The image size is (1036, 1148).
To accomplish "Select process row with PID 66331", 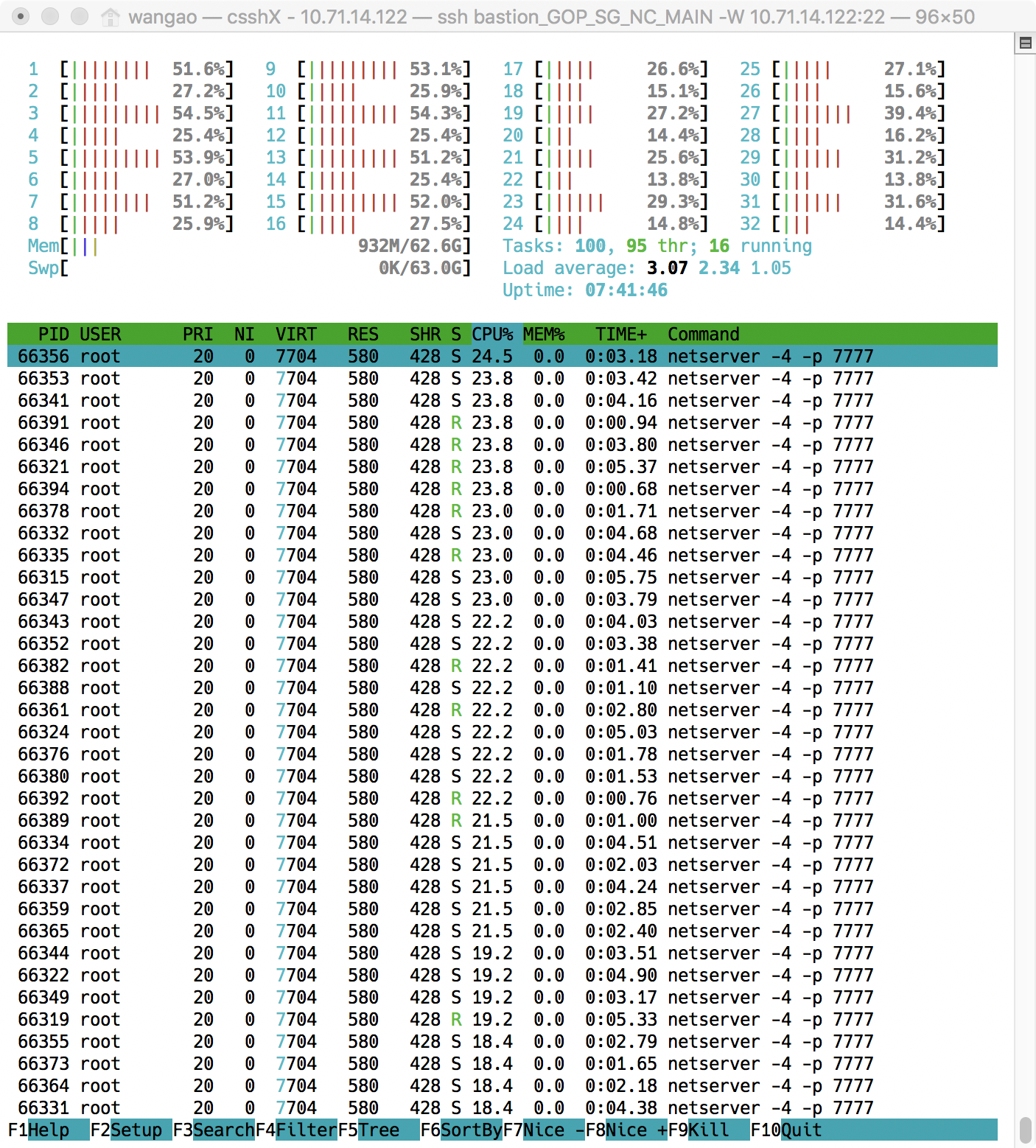I will click(x=503, y=1107).
